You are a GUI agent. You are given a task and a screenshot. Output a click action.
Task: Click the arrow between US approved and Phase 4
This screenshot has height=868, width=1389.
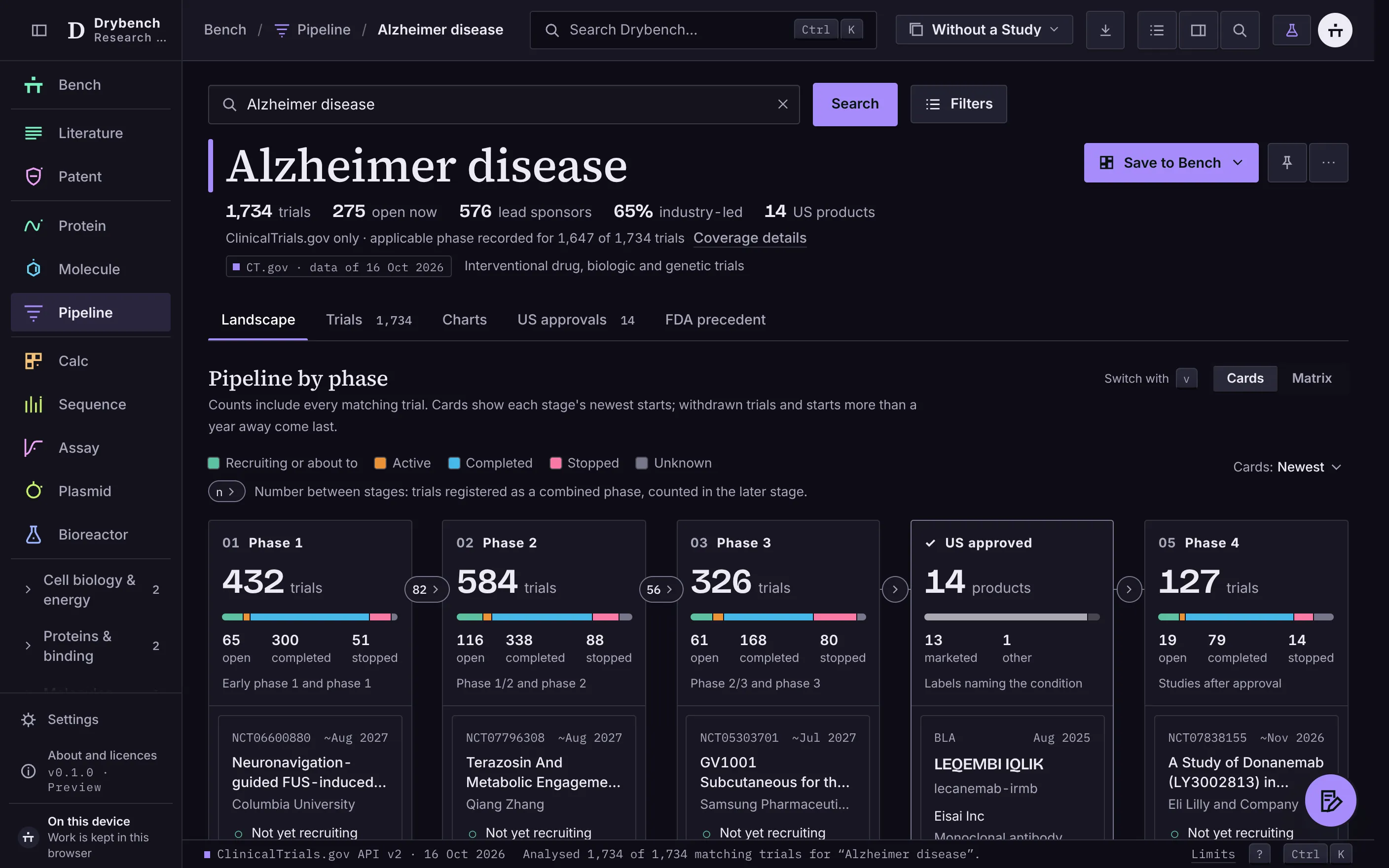pyautogui.click(x=1129, y=589)
